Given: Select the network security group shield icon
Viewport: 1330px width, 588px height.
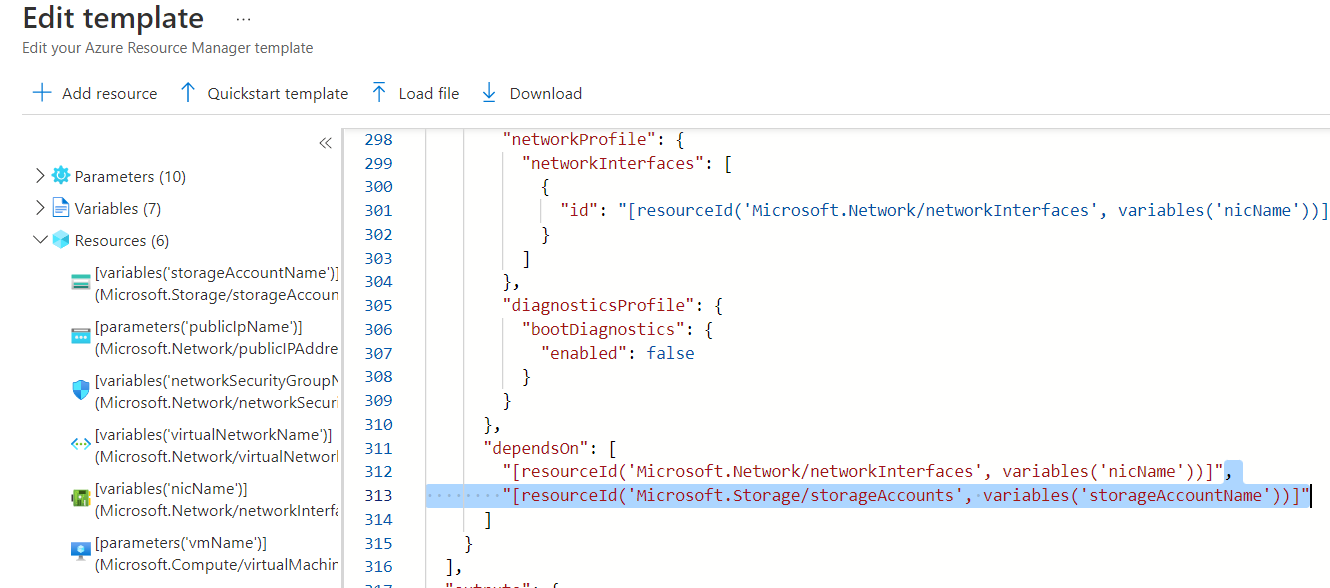Looking at the screenshot, I should (81, 390).
